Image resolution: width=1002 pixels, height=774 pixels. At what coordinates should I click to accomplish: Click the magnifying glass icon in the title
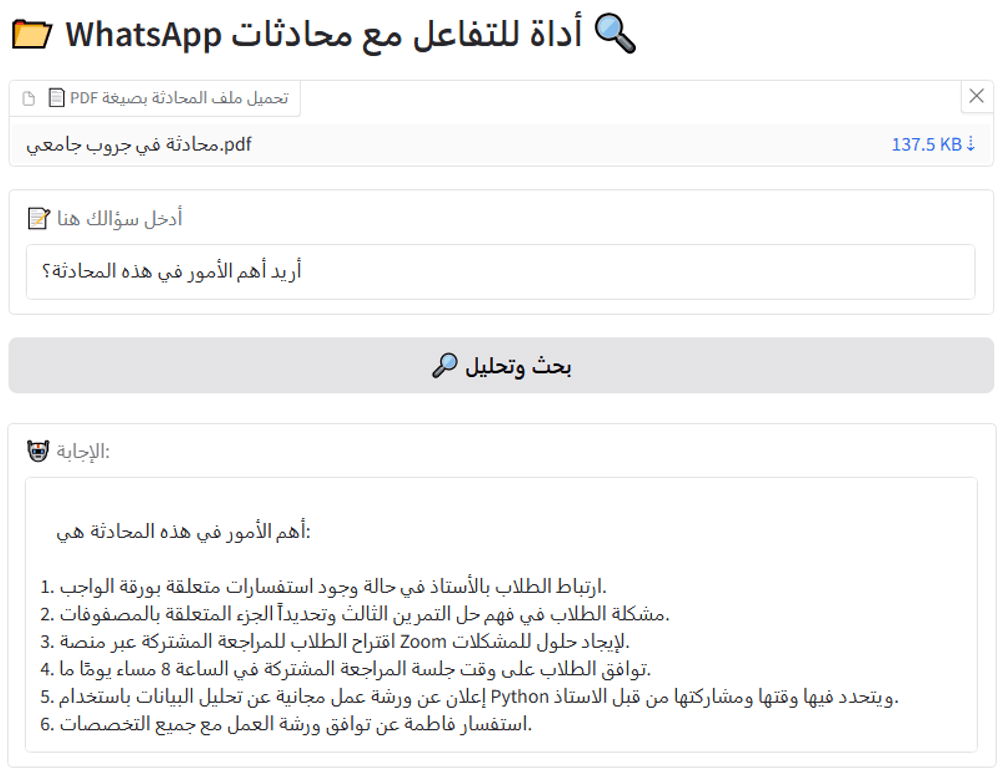coord(614,35)
